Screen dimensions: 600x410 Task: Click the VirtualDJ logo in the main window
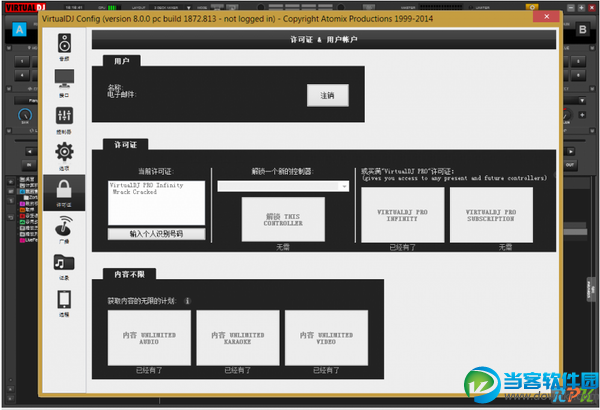[25, 7]
